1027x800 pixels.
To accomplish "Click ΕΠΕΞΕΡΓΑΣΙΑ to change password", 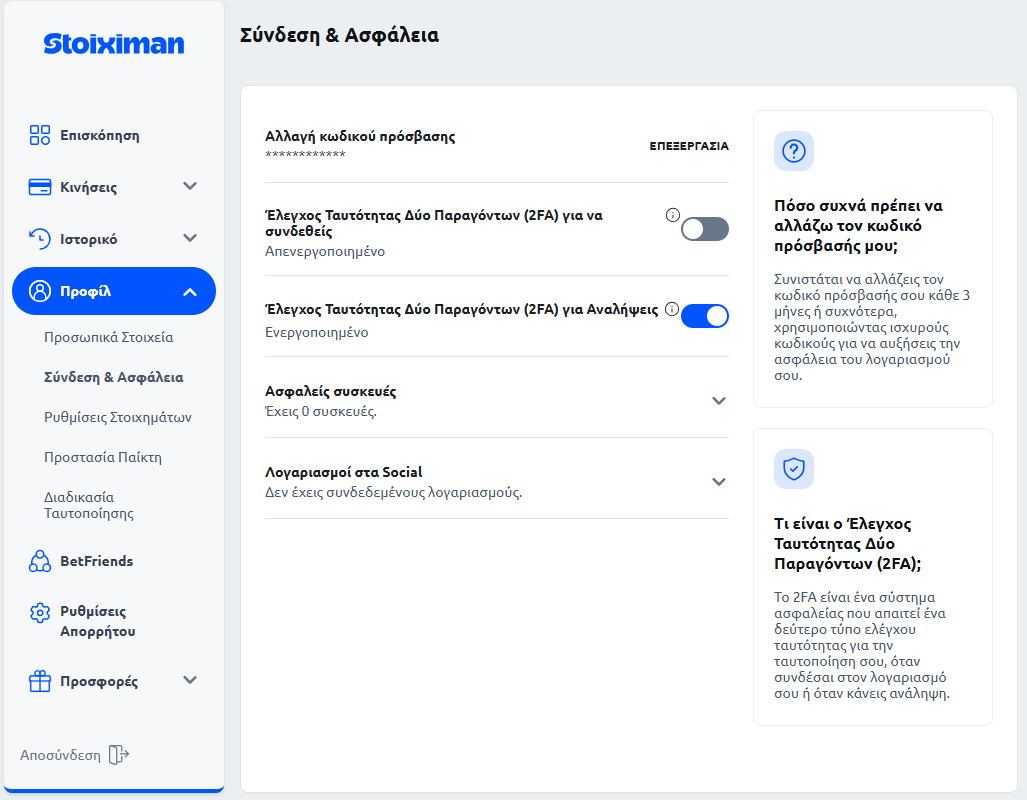I will click(689, 146).
